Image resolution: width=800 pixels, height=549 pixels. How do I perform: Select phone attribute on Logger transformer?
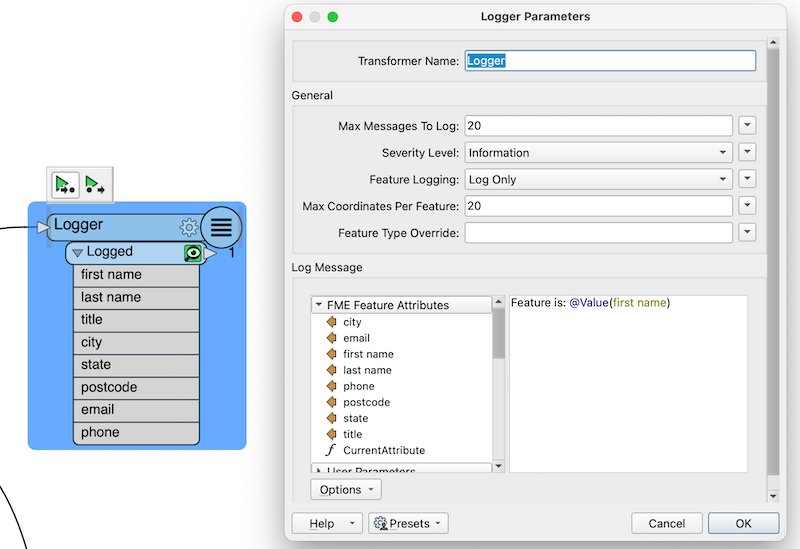pos(136,433)
